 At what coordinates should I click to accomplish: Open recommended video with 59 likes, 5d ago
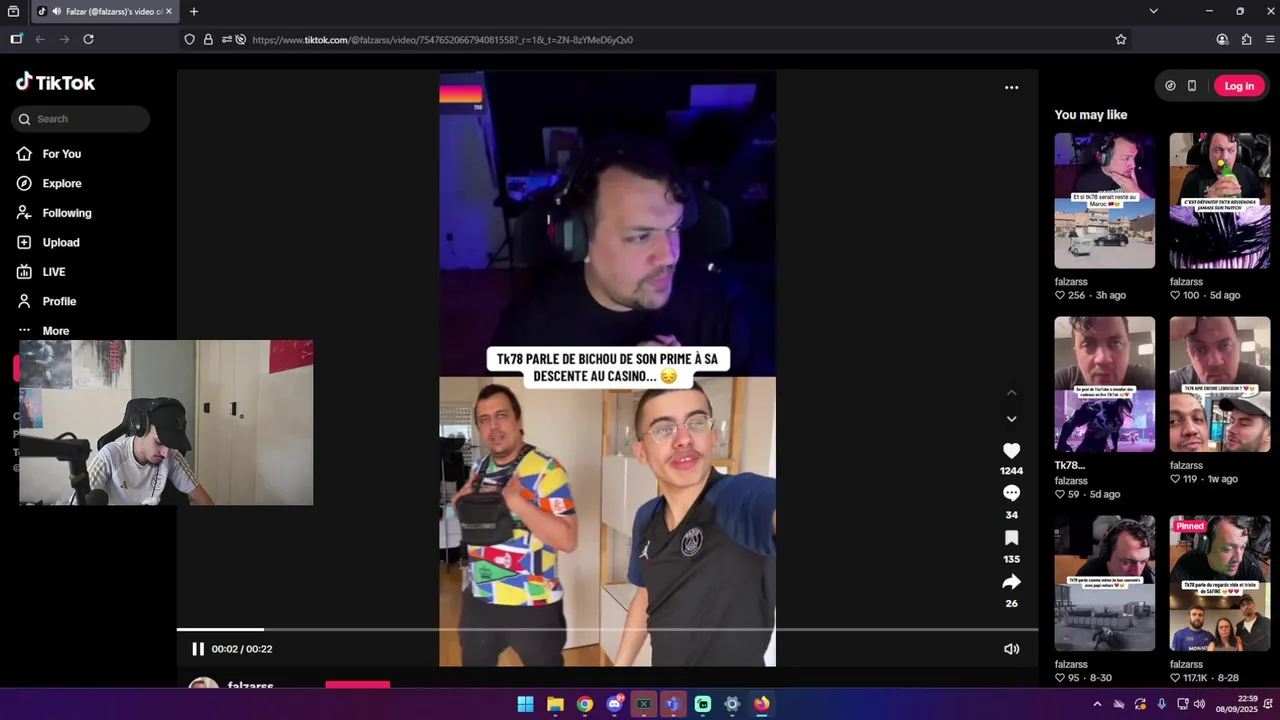point(1104,384)
